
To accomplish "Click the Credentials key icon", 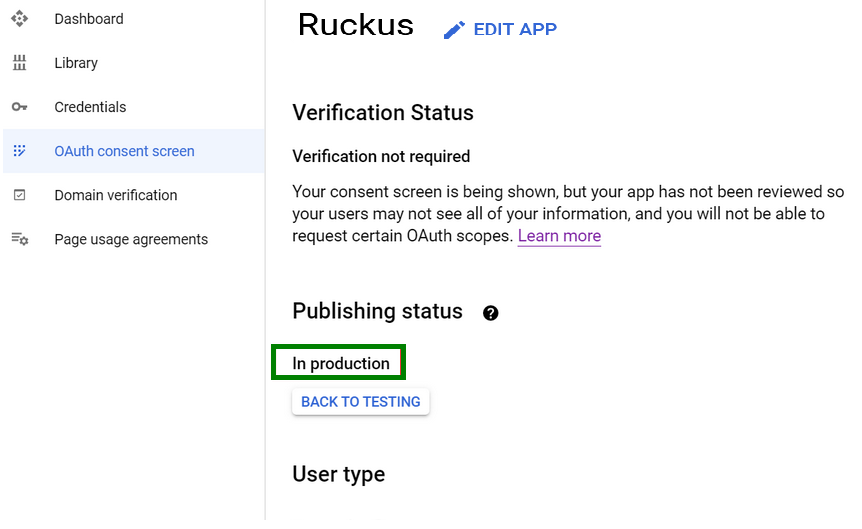I will click(19, 107).
